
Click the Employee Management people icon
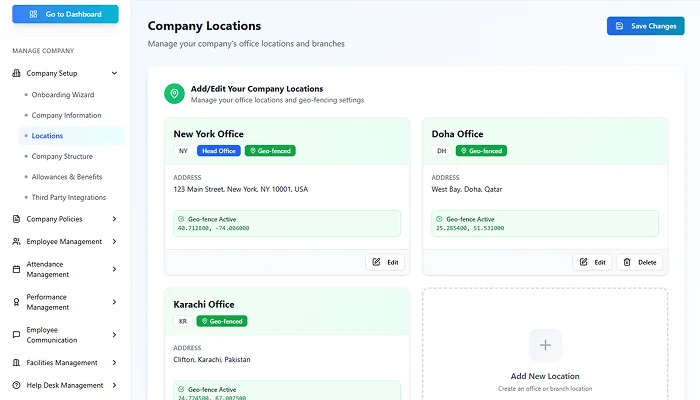[16, 241]
